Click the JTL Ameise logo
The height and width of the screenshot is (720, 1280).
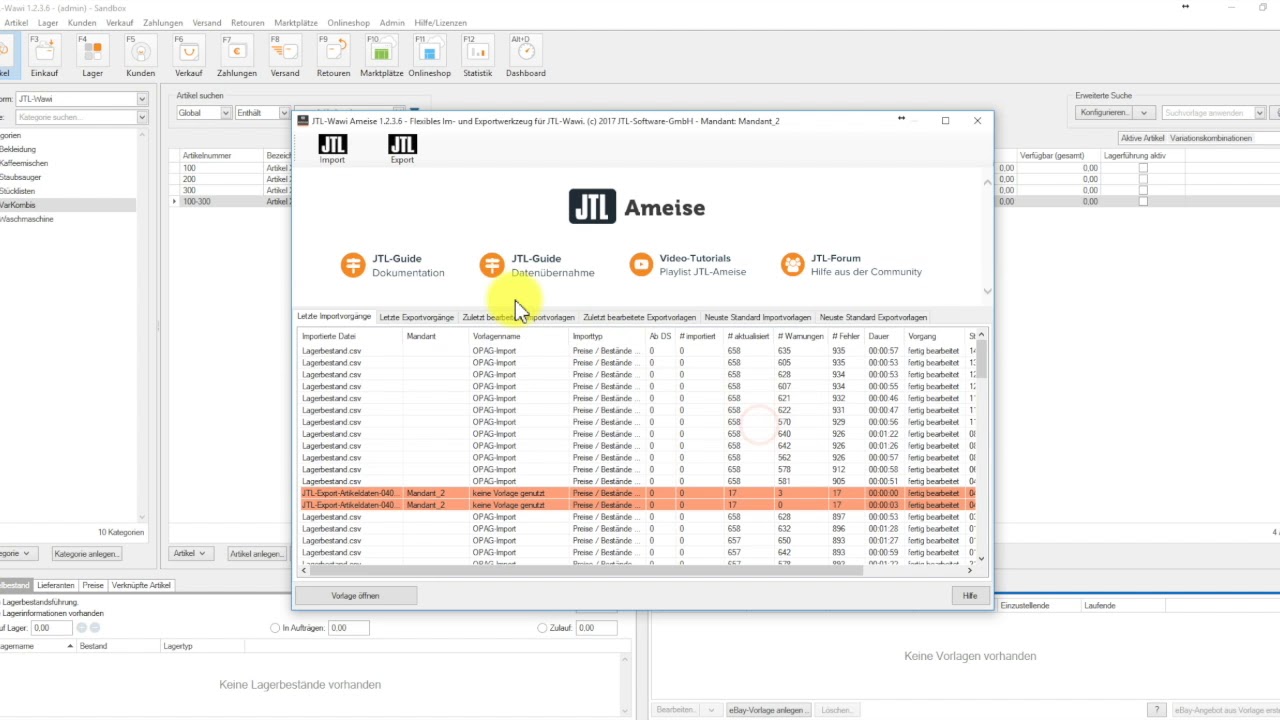(x=637, y=207)
